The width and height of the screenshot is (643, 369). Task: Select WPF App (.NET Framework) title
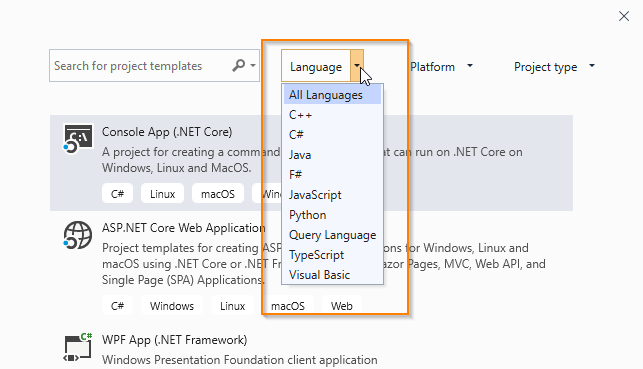coord(175,340)
